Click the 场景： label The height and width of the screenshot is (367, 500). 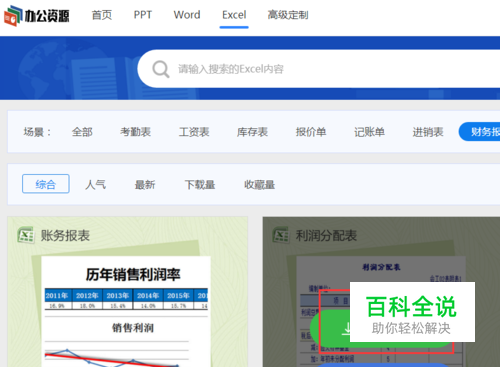click(37, 132)
